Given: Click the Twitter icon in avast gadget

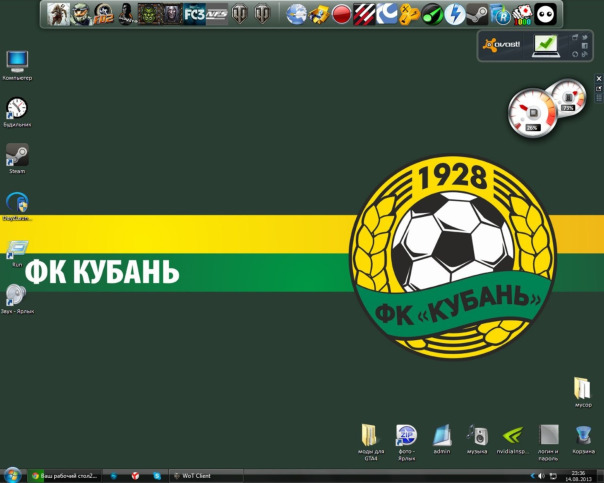Looking at the screenshot, I should tap(585, 37).
